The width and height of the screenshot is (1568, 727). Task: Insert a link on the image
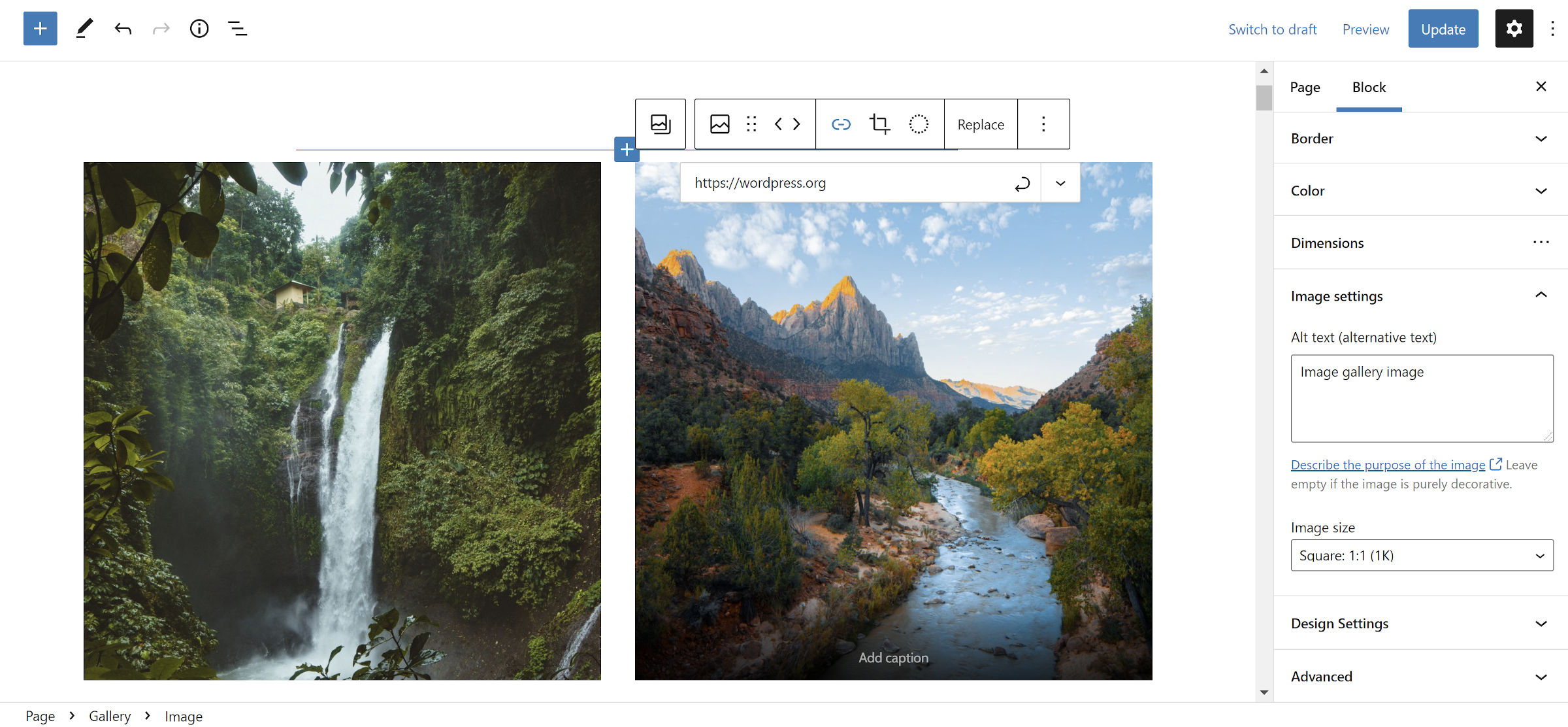tap(841, 124)
